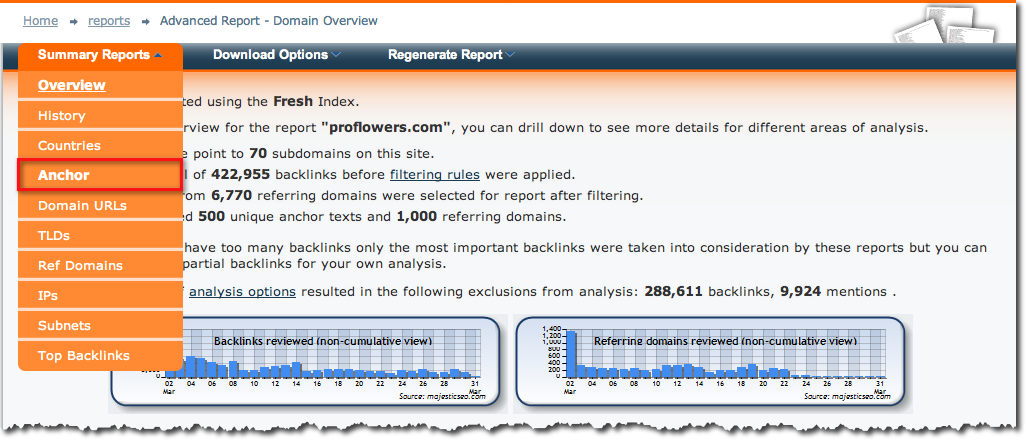1026x442 pixels.
Task: Click the reports breadcrumb link
Action: [109, 20]
